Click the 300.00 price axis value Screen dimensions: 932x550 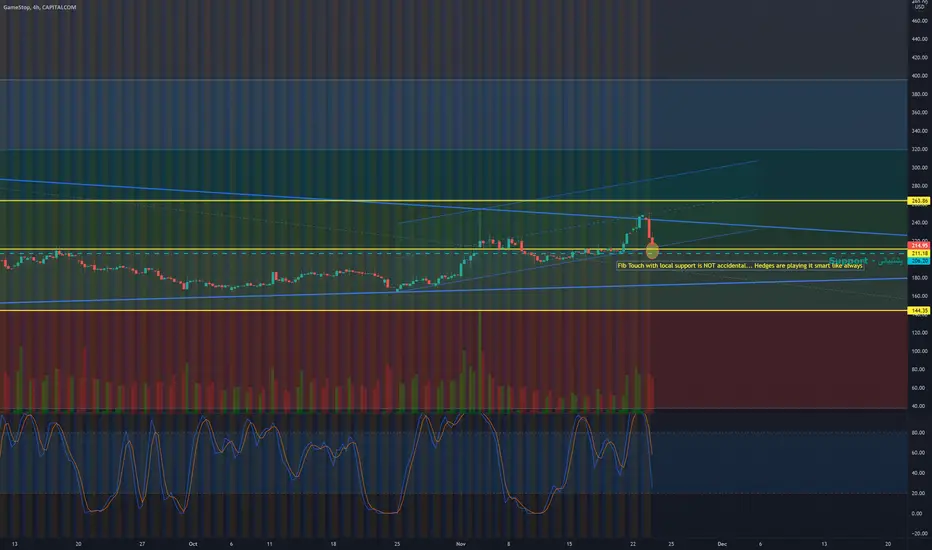point(919,168)
